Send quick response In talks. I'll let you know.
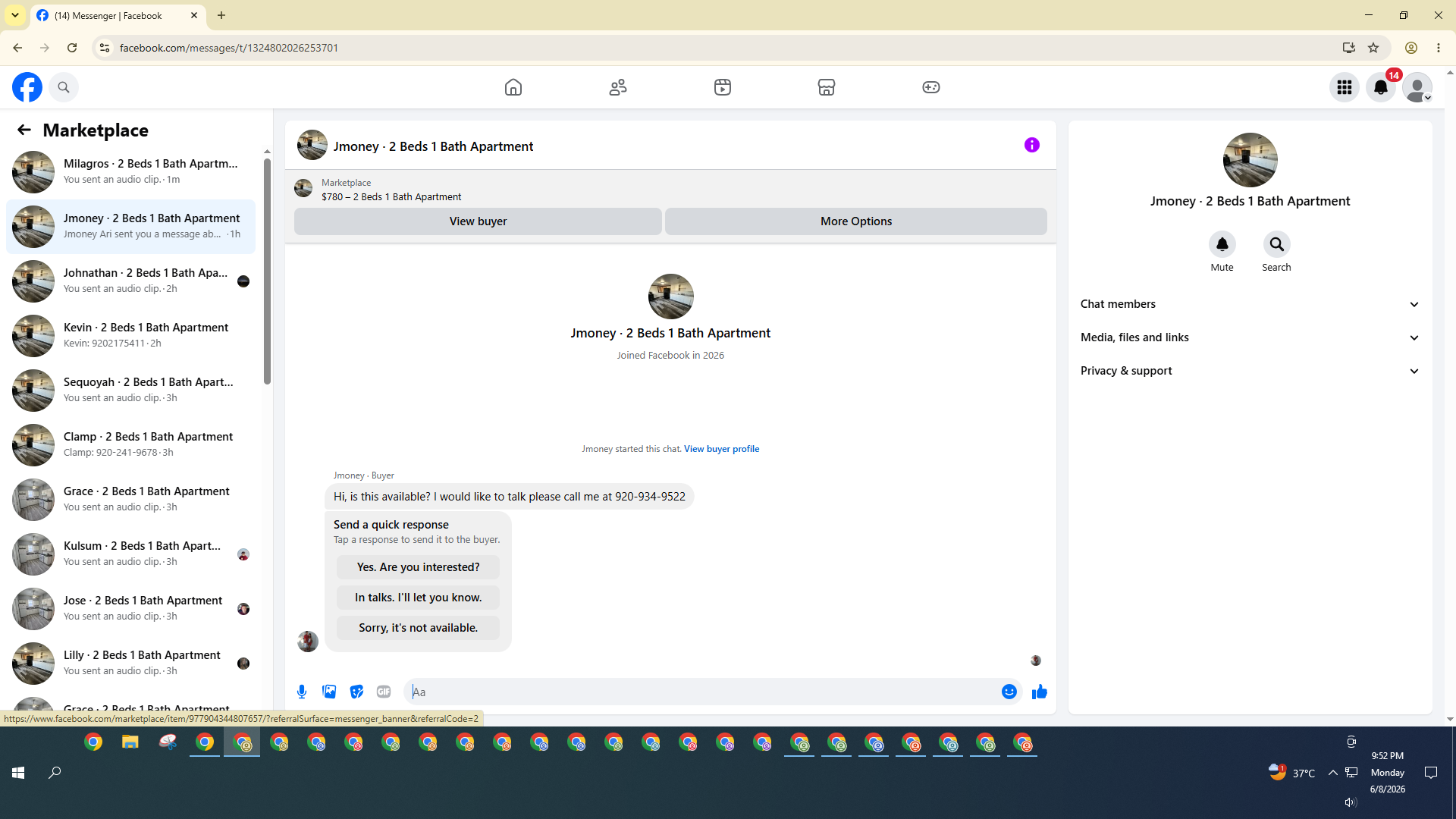Screen dimensions: 1456x819 coord(418,598)
